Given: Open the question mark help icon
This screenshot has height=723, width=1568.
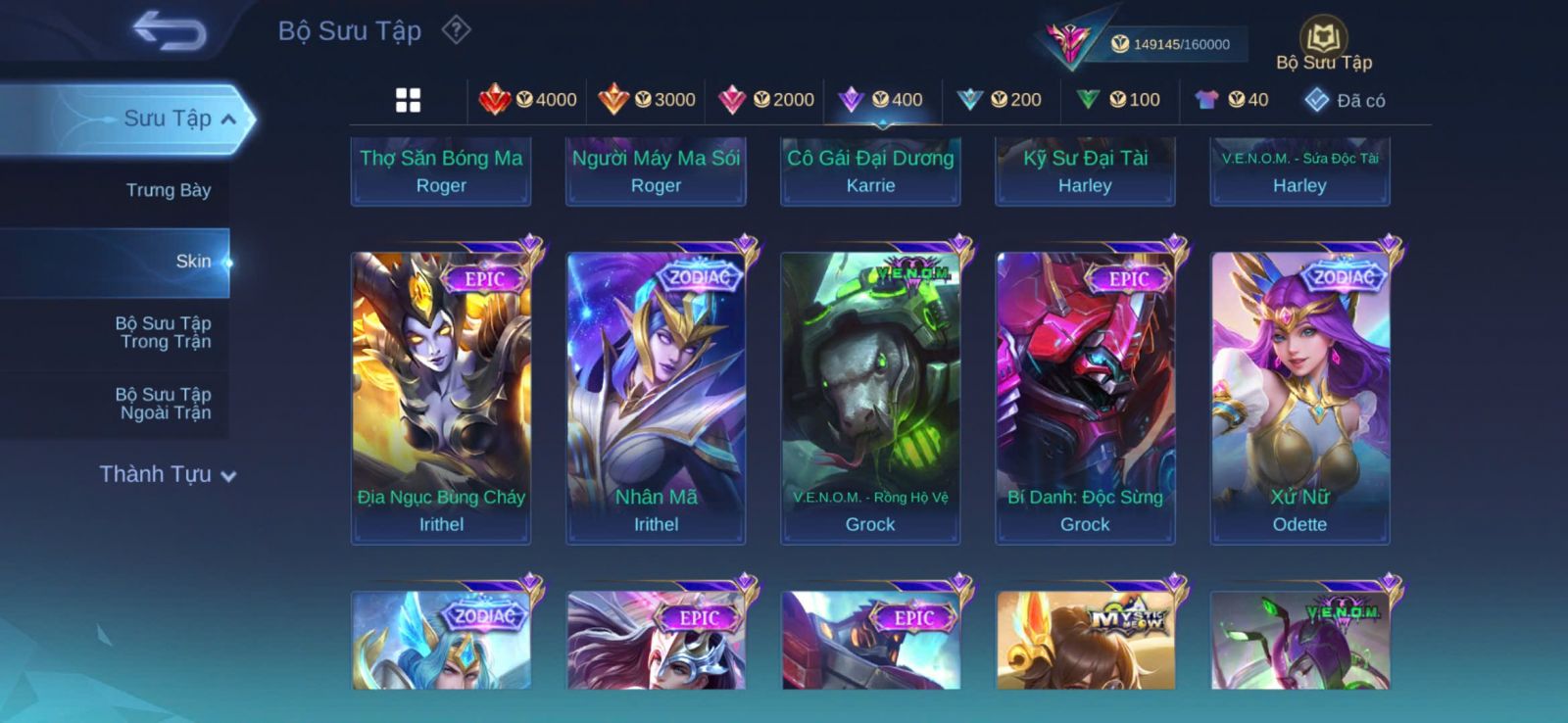Looking at the screenshot, I should 456,30.
